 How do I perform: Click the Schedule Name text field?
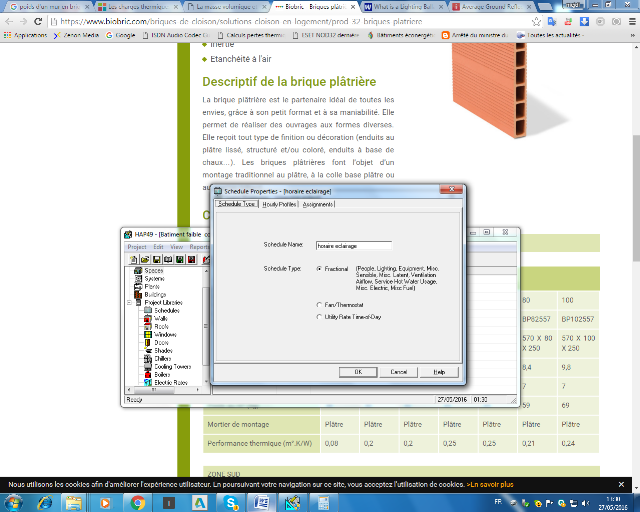[352, 244]
